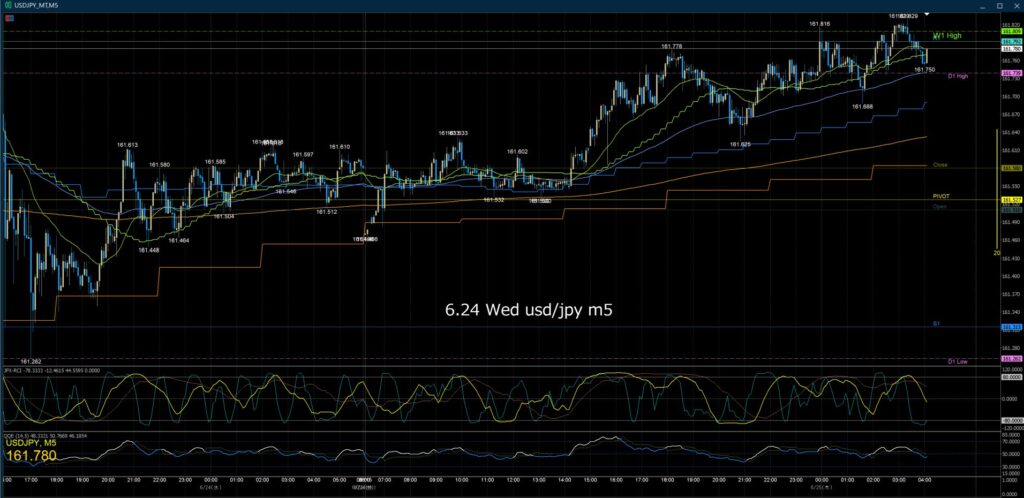Click the green 161.809 price tag on axis

(1012, 31)
